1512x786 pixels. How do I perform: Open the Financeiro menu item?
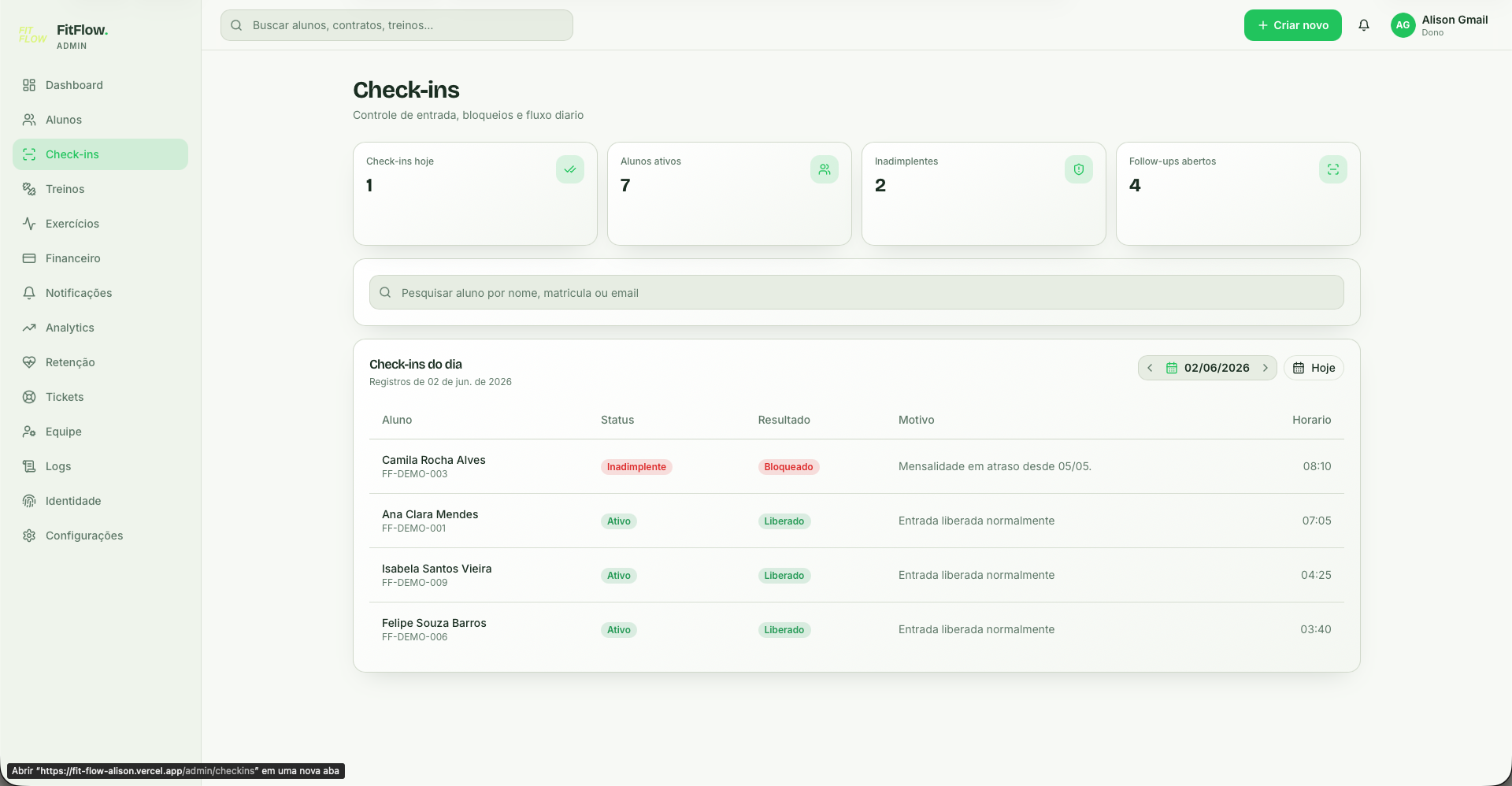(100, 258)
